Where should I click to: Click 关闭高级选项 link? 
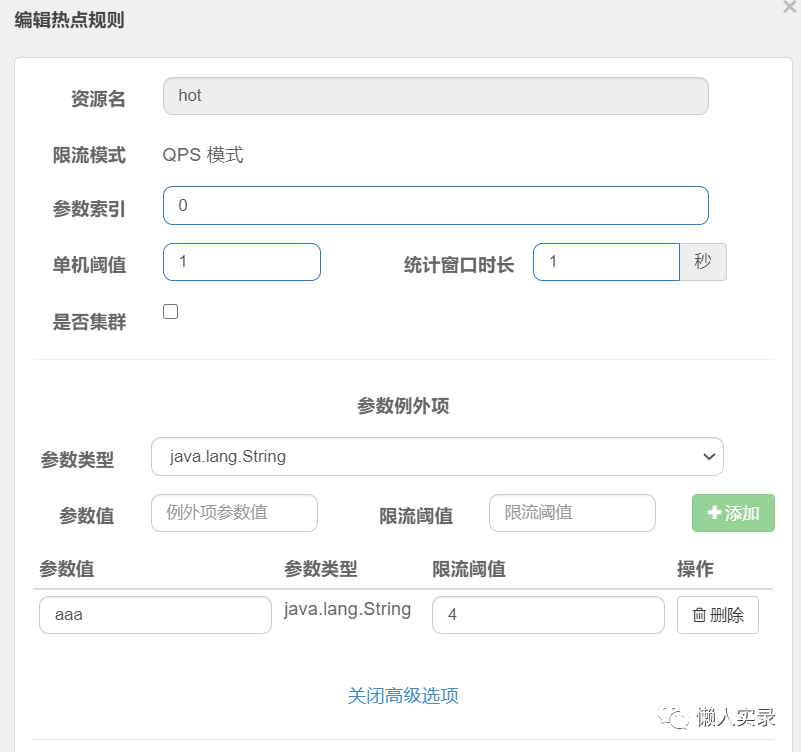point(403,696)
